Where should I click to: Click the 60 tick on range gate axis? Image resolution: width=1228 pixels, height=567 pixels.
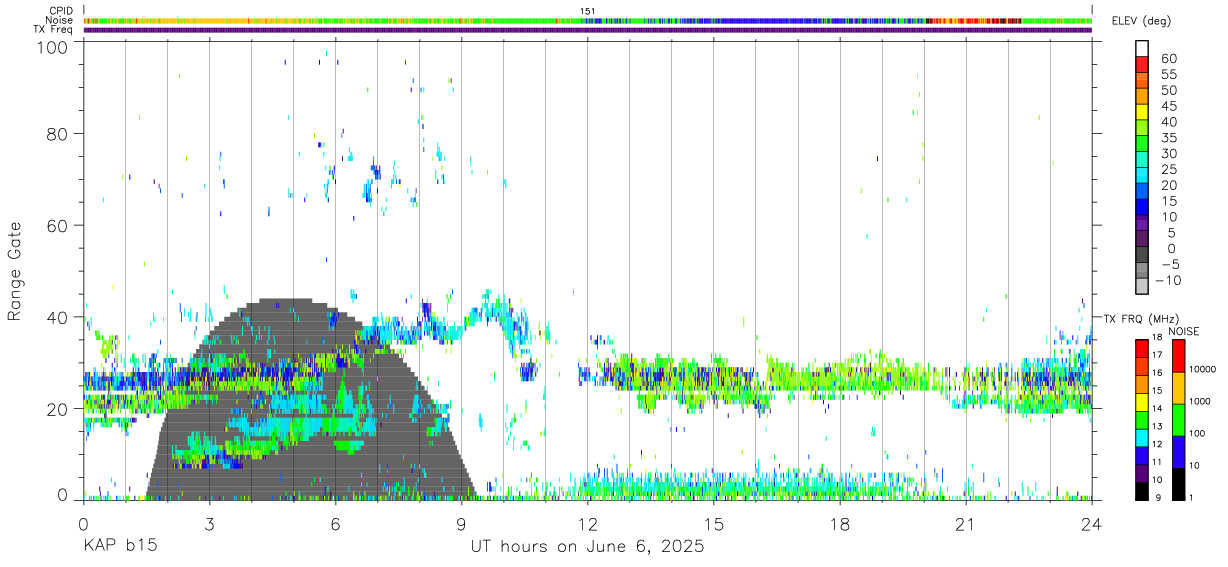point(57,225)
